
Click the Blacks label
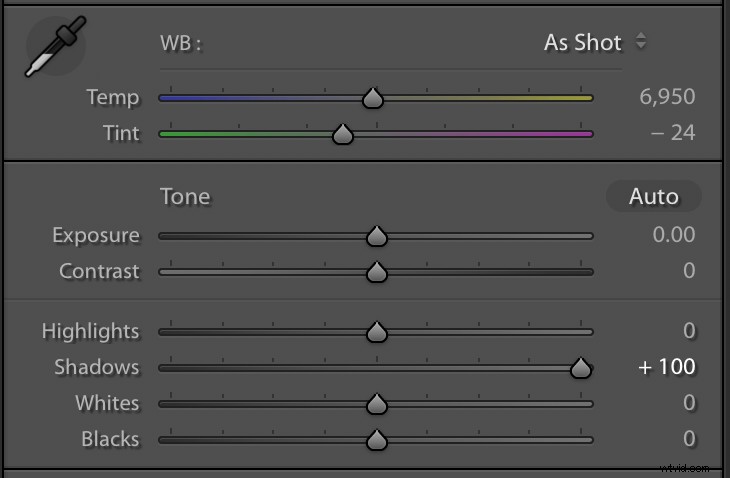(x=110, y=439)
